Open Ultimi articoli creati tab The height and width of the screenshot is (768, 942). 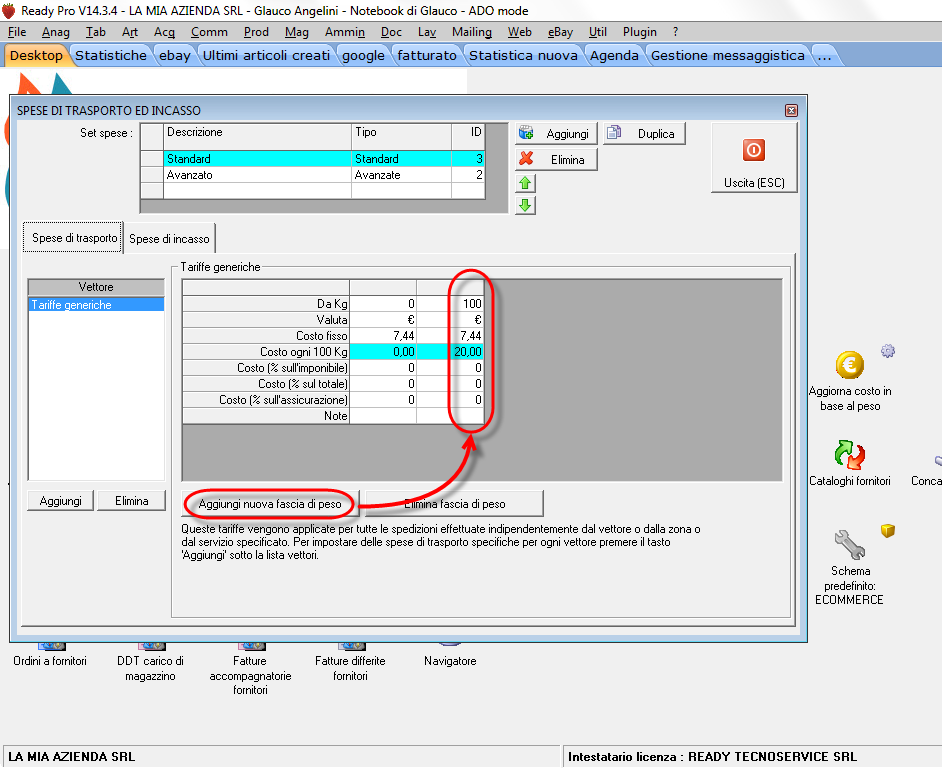tap(266, 55)
